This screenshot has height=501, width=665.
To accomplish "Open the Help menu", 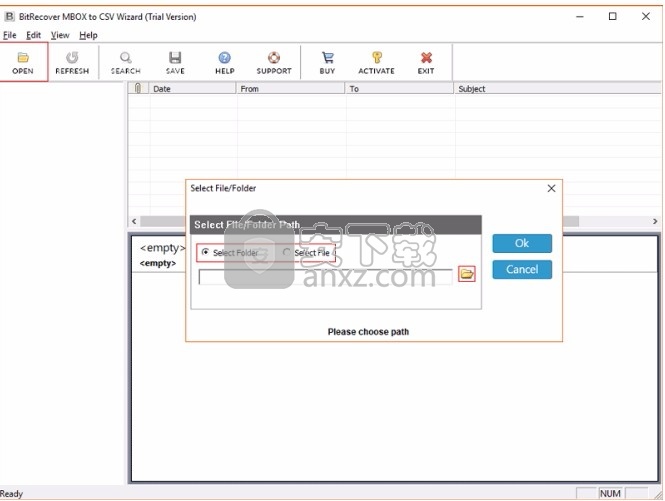I will pyautogui.click(x=88, y=35).
